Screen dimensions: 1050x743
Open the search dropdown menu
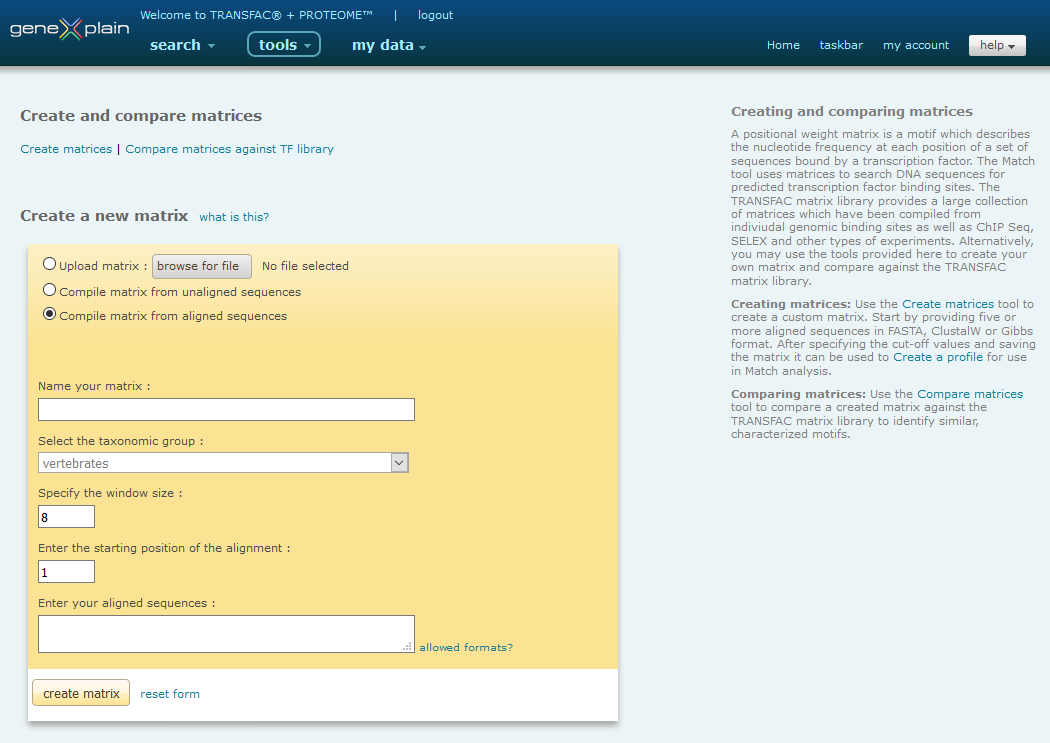pos(182,45)
